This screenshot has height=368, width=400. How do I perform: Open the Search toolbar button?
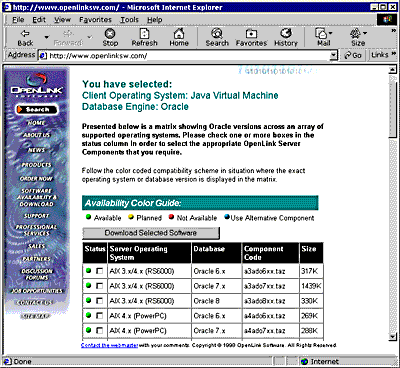pos(217,37)
